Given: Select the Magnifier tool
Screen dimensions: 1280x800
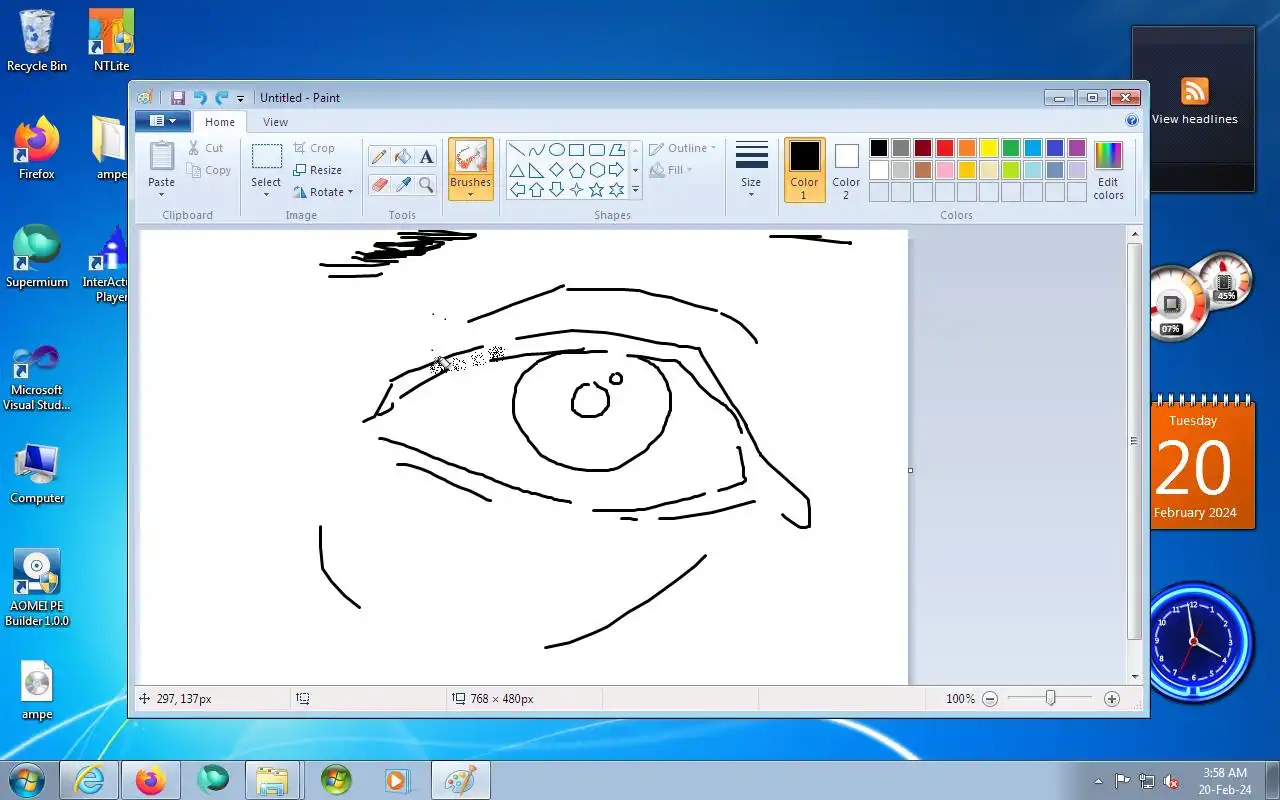Looking at the screenshot, I should click(427, 184).
